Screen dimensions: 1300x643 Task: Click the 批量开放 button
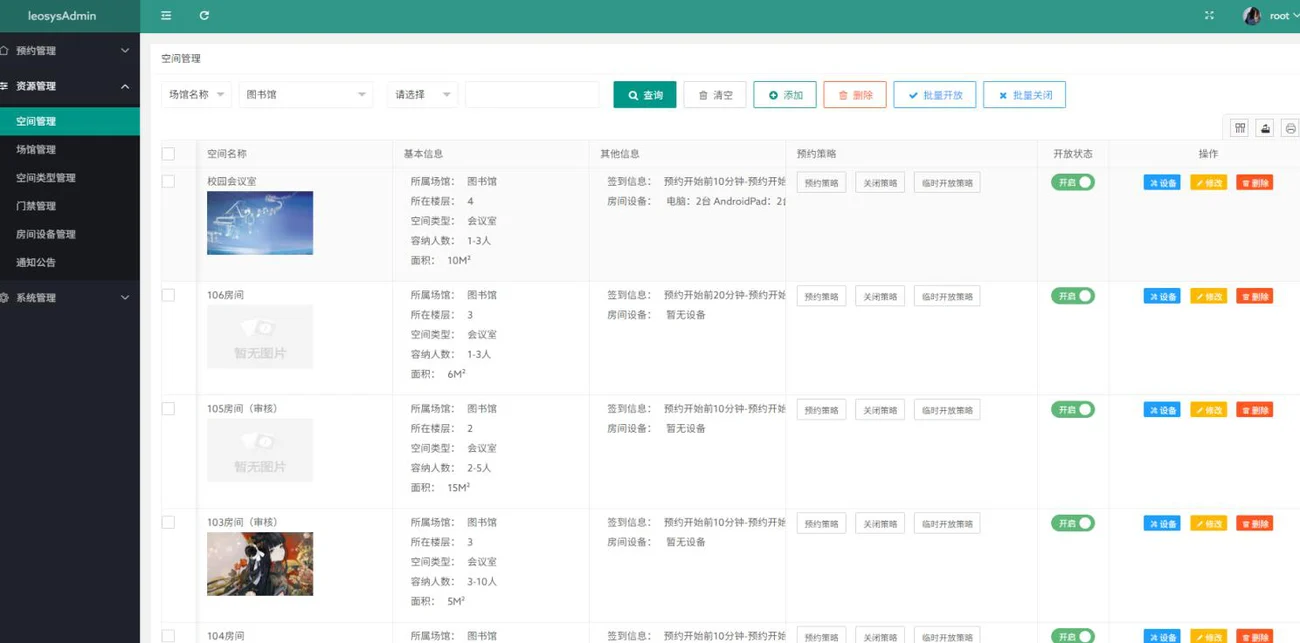click(x=935, y=95)
